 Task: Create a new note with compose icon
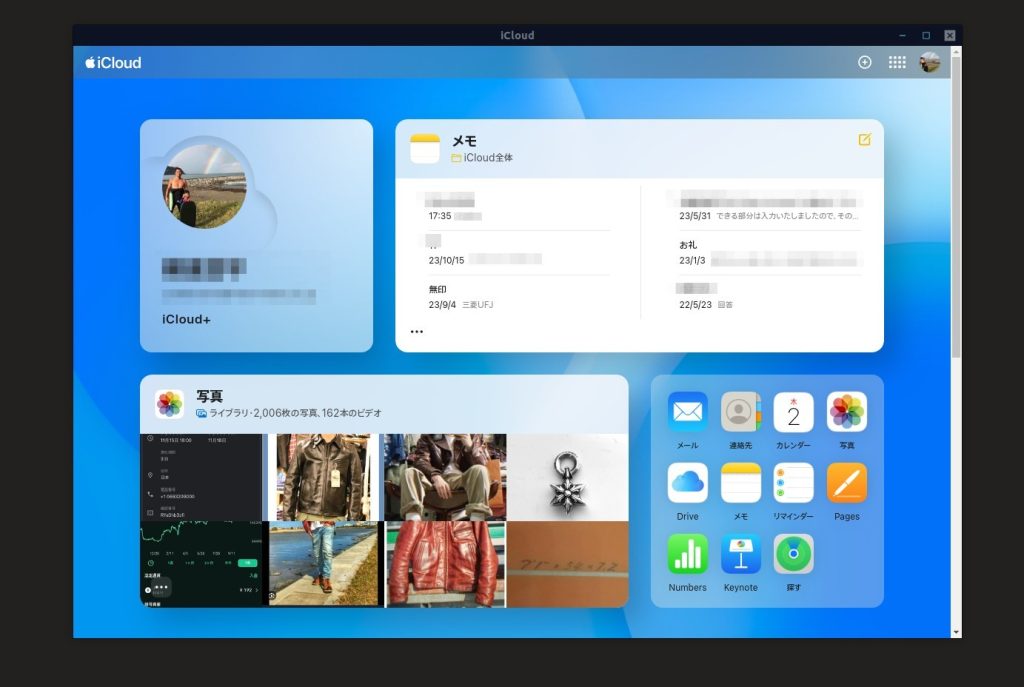(865, 139)
